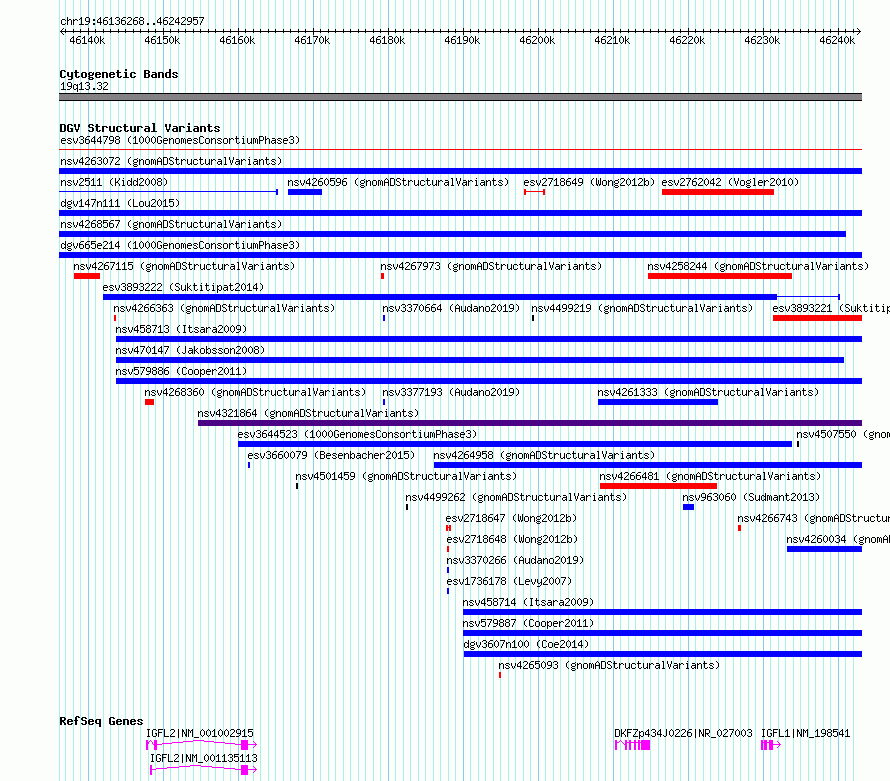Open the nsv4266743 variant label
890x781 pixels.
[813, 518]
